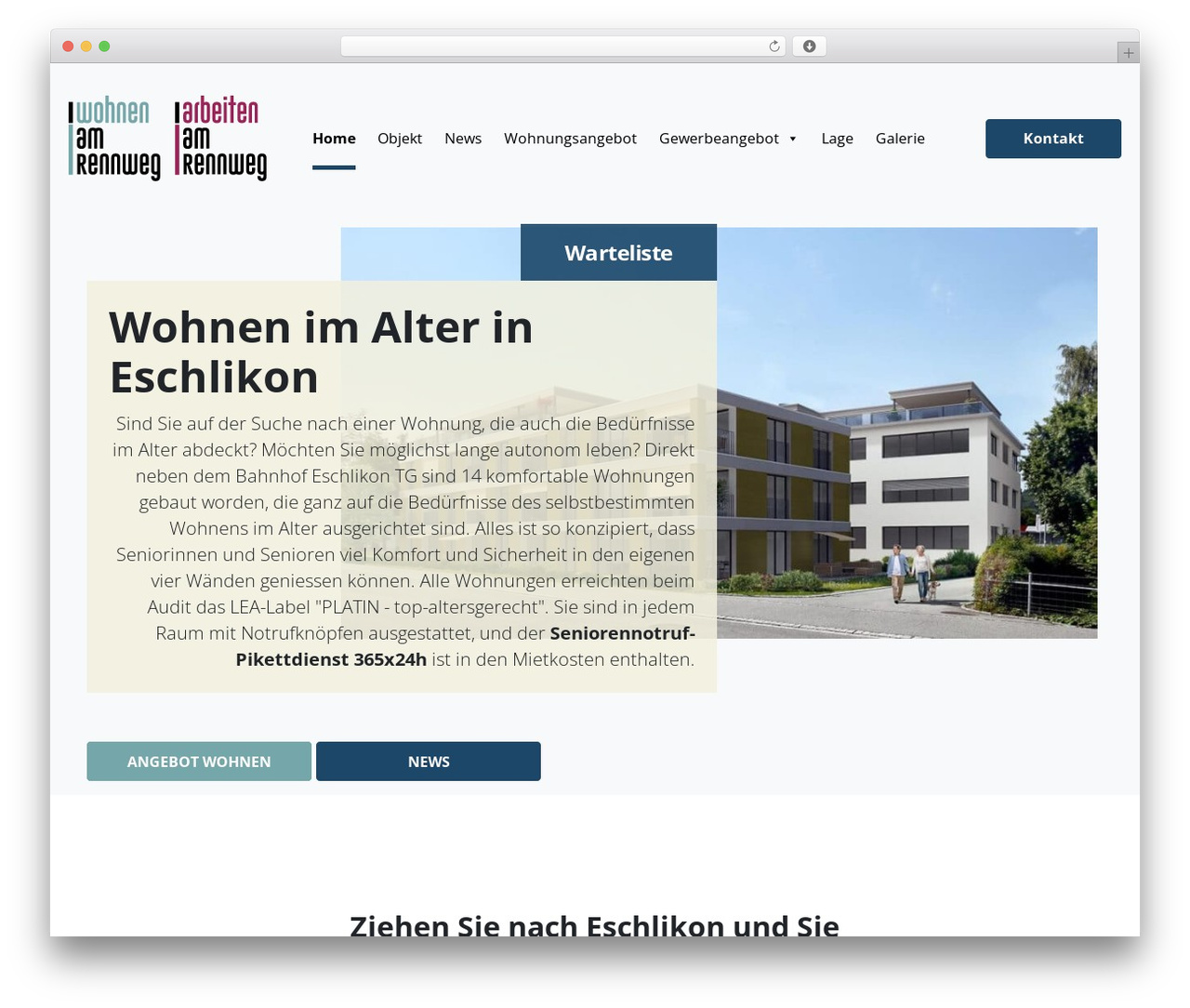The width and height of the screenshot is (1190, 1008).
Task: Open the Objekt page
Action: click(x=400, y=139)
